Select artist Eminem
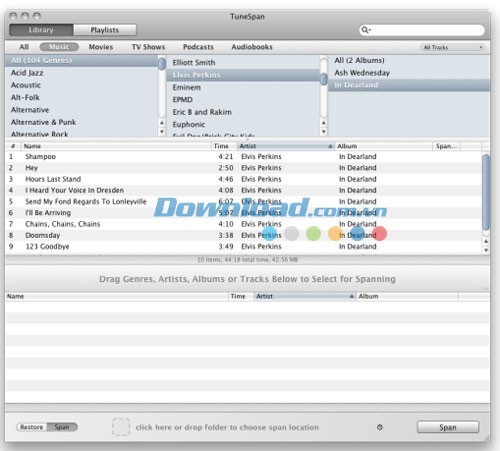The height and width of the screenshot is (451, 500). click(x=243, y=87)
